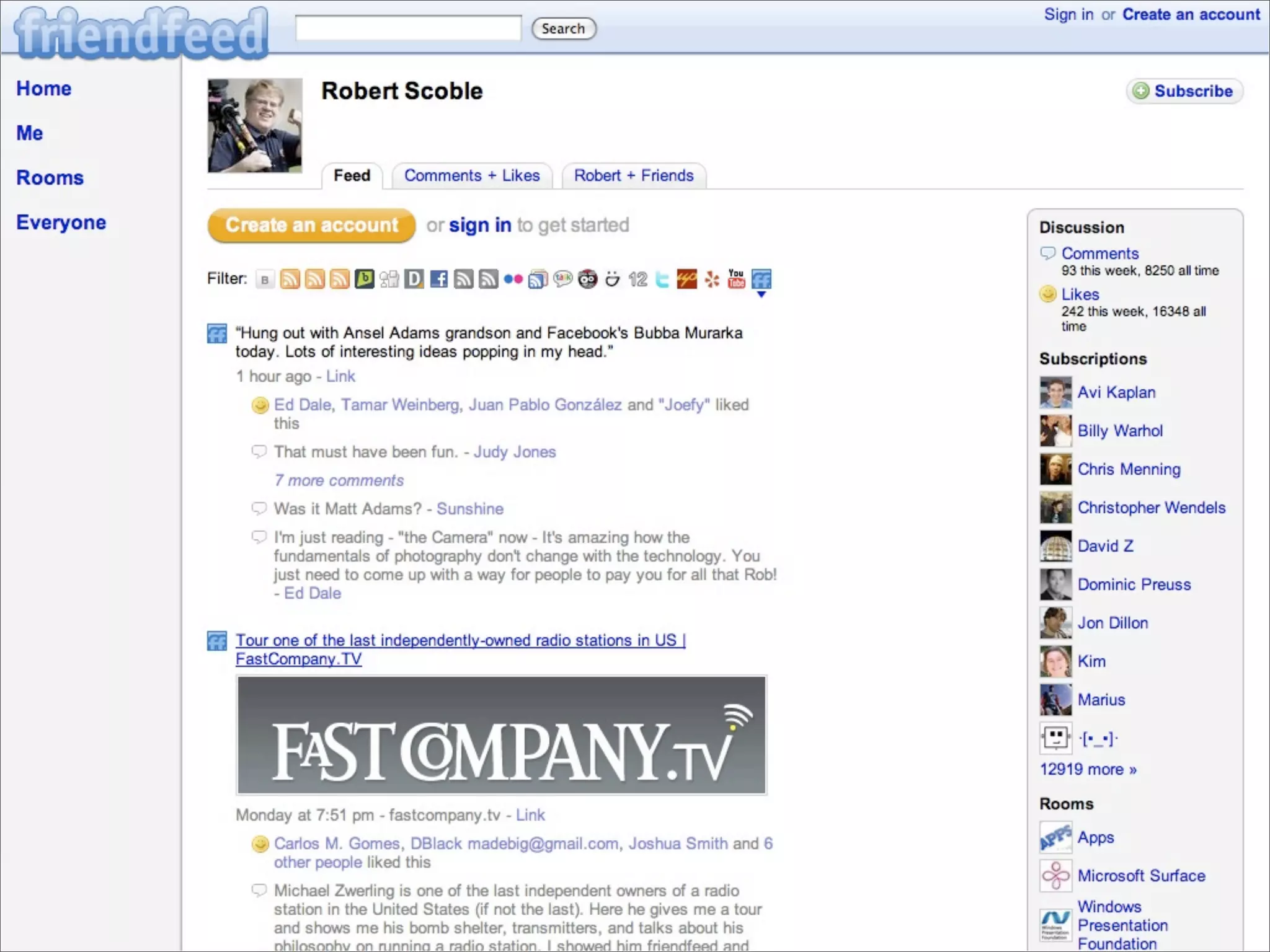Viewport: 1270px width, 952px height.
Task: Click the orange Create an account button
Action: click(x=311, y=225)
